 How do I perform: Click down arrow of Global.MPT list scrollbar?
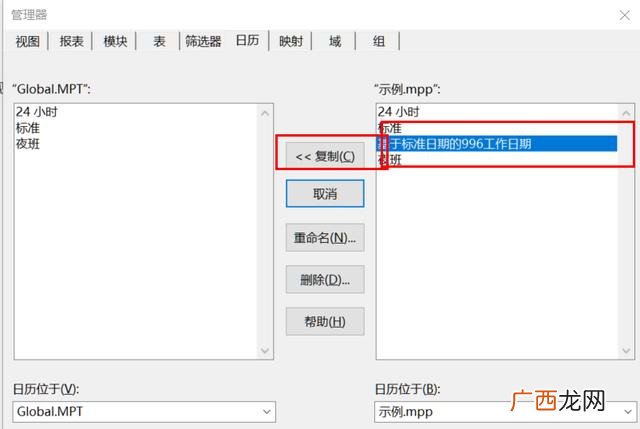point(265,351)
